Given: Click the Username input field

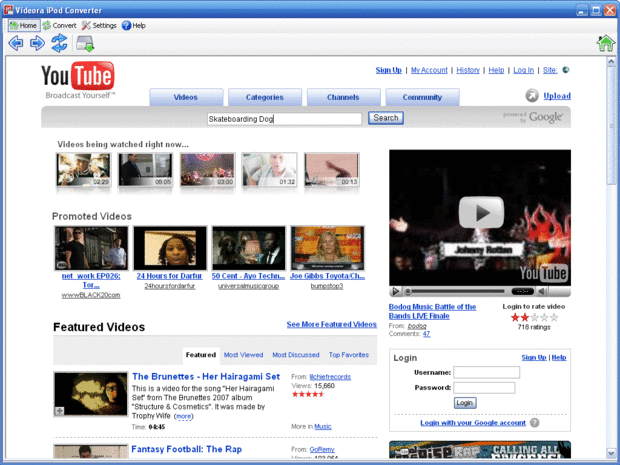Looking at the screenshot, I should [x=486, y=372].
